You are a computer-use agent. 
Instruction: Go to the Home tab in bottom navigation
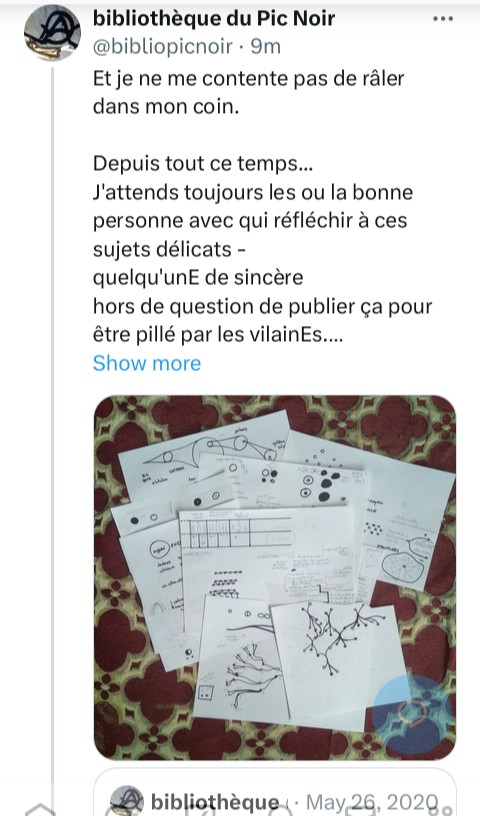[39, 809]
